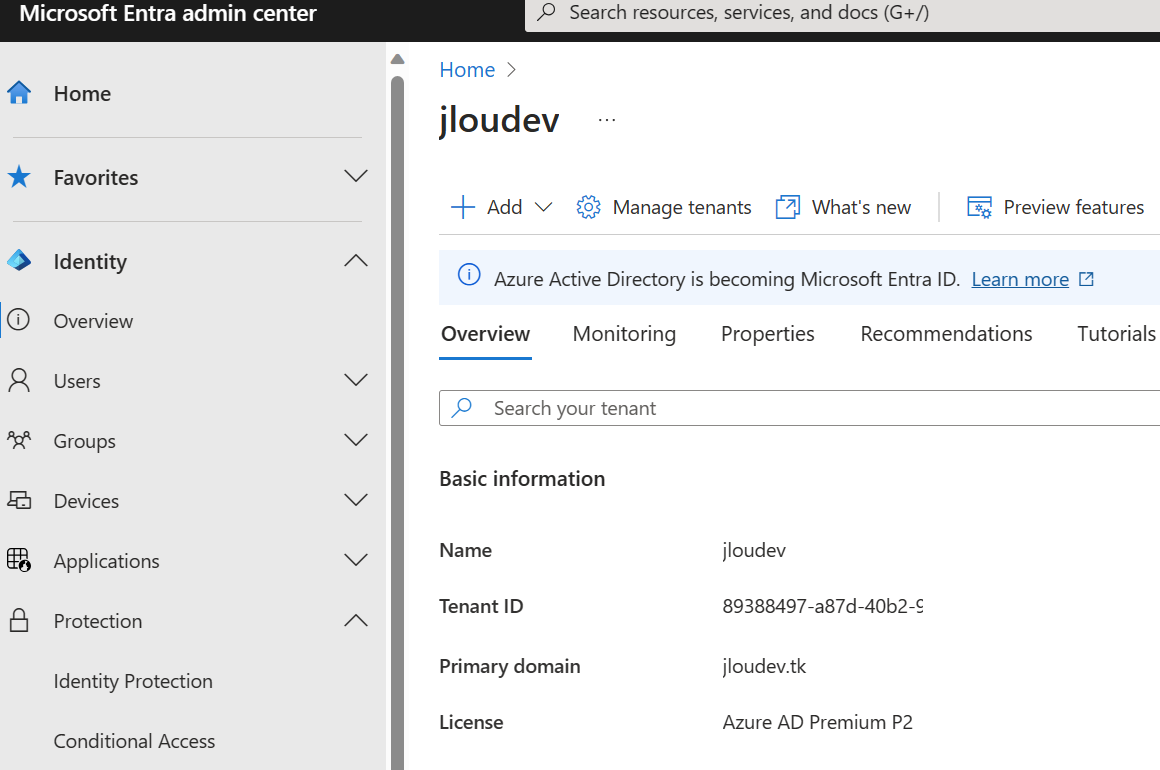The width and height of the screenshot is (1160, 770).
Task: Switch to the Monitoring tab
Action: (624, 334)
